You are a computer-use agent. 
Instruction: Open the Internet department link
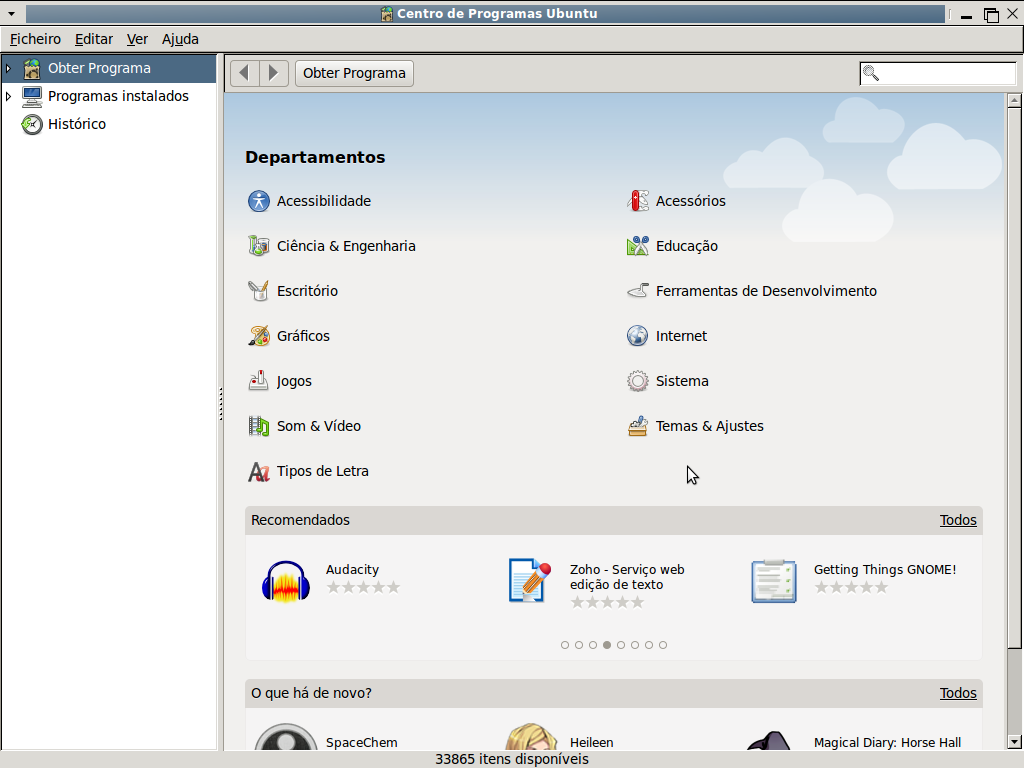(x=681, y=336)
